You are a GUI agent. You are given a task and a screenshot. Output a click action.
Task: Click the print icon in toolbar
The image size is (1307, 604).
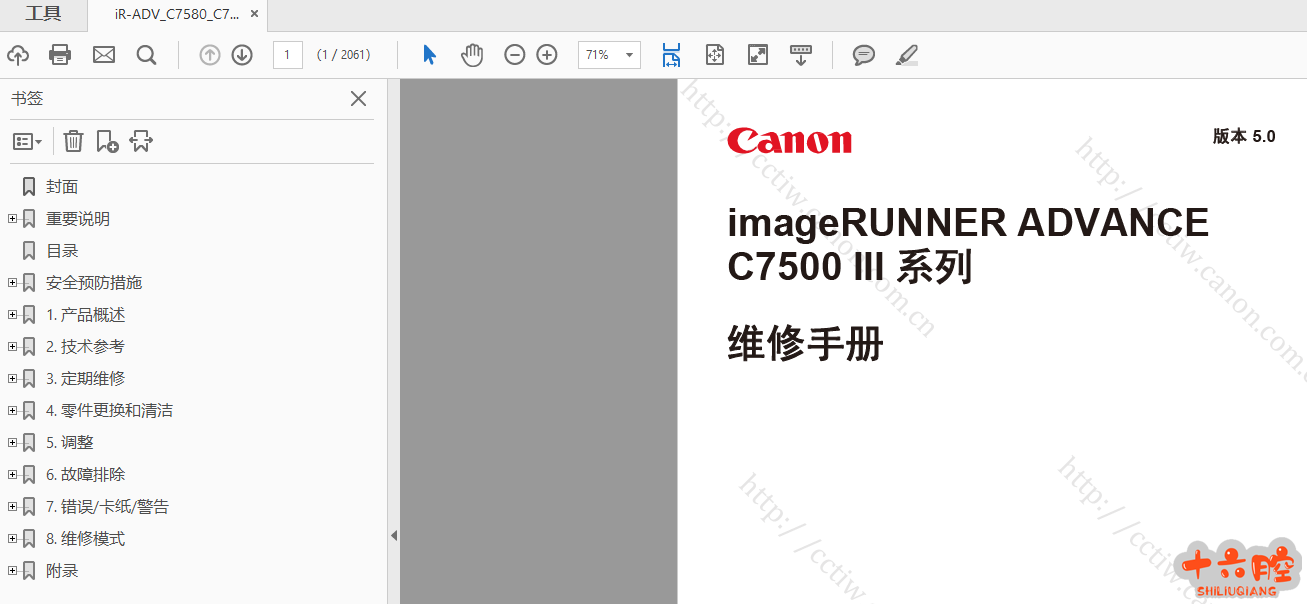coord(60,55)
